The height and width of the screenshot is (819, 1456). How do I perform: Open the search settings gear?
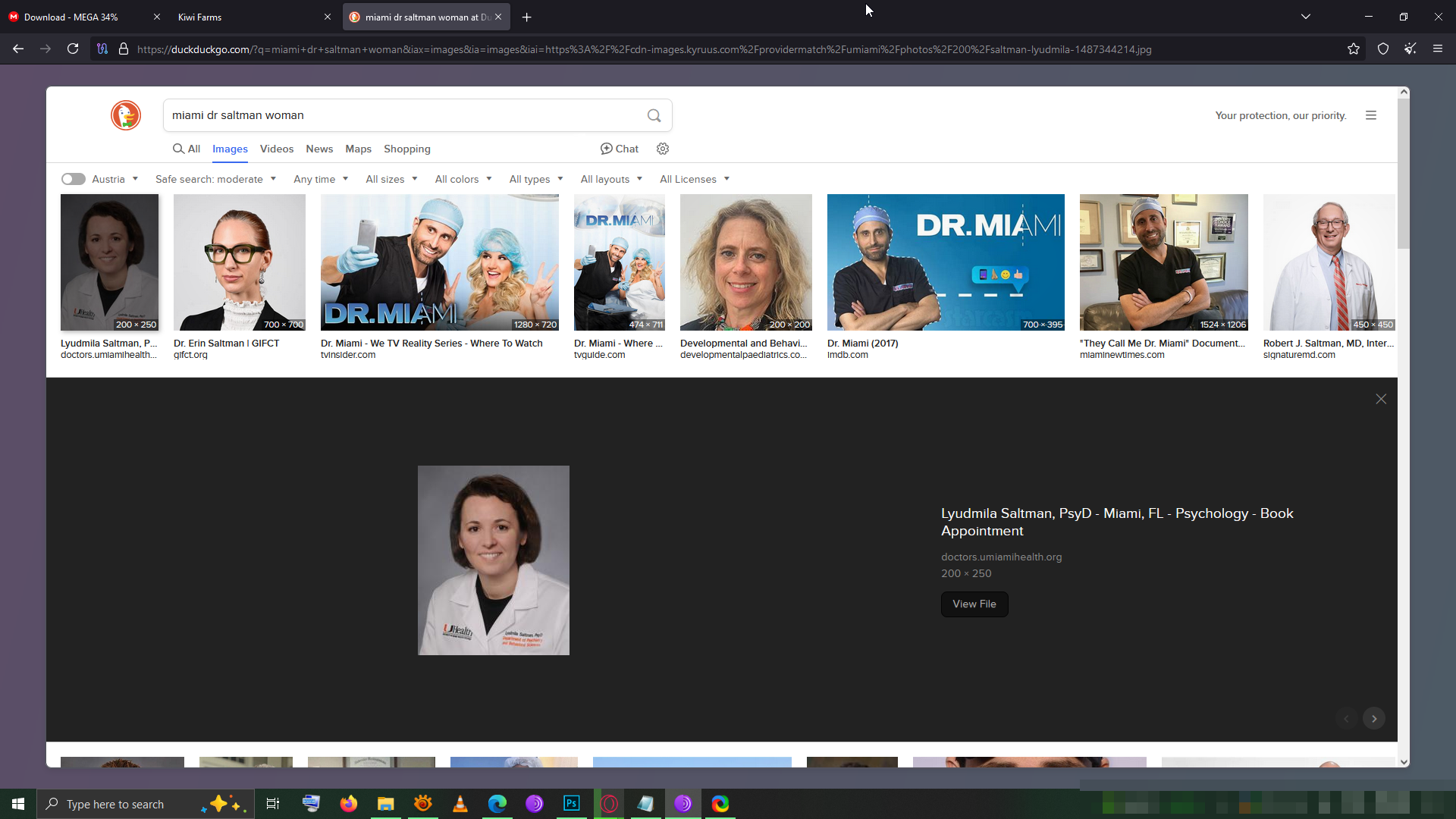tap(663, 149)
